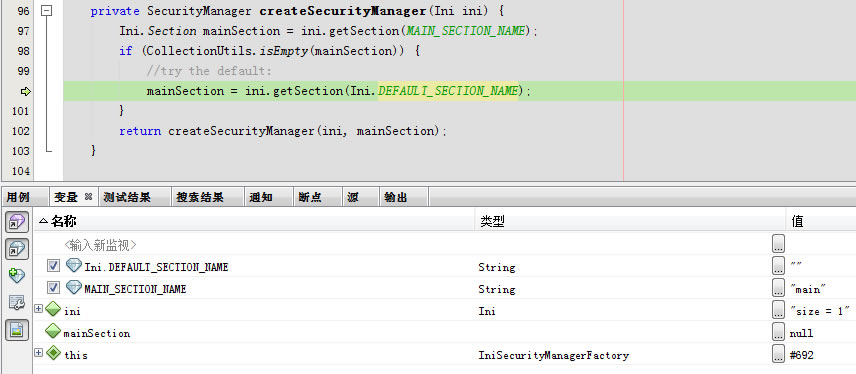Viewport: 856px width, 374px height.
Task: Open value editor for Ini.DEFAULT_SECTION_NAME
Action: point(778,266)
